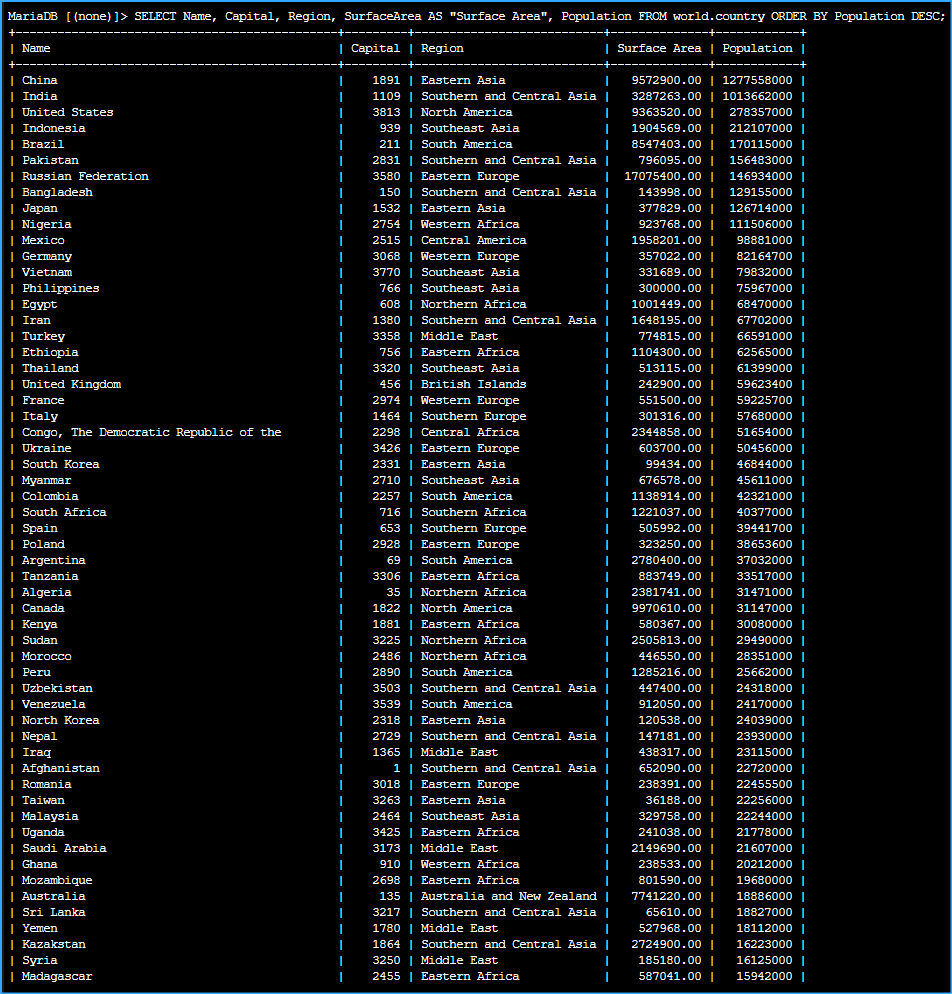Click the Name column header
952x994 pixels.
click(x=36, y=48)
